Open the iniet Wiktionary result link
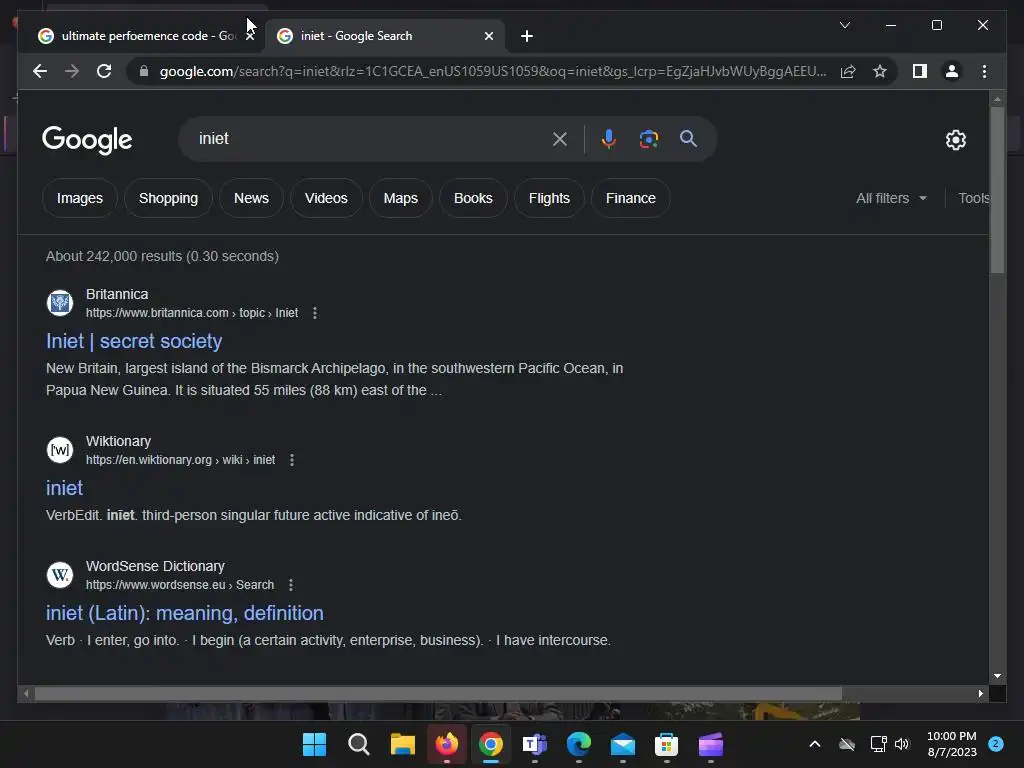 (x=64, y=488)
